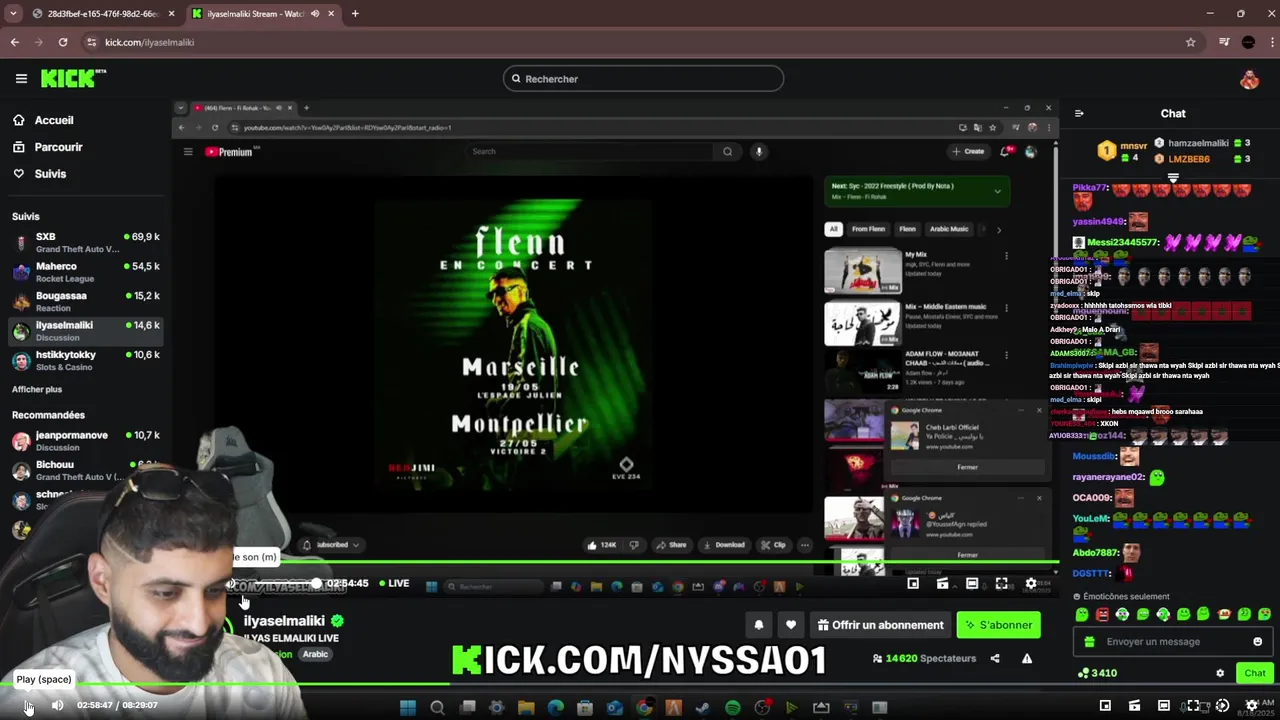
Task: Like the YouTube video with 124K
Action: click(x=602, y=545)
